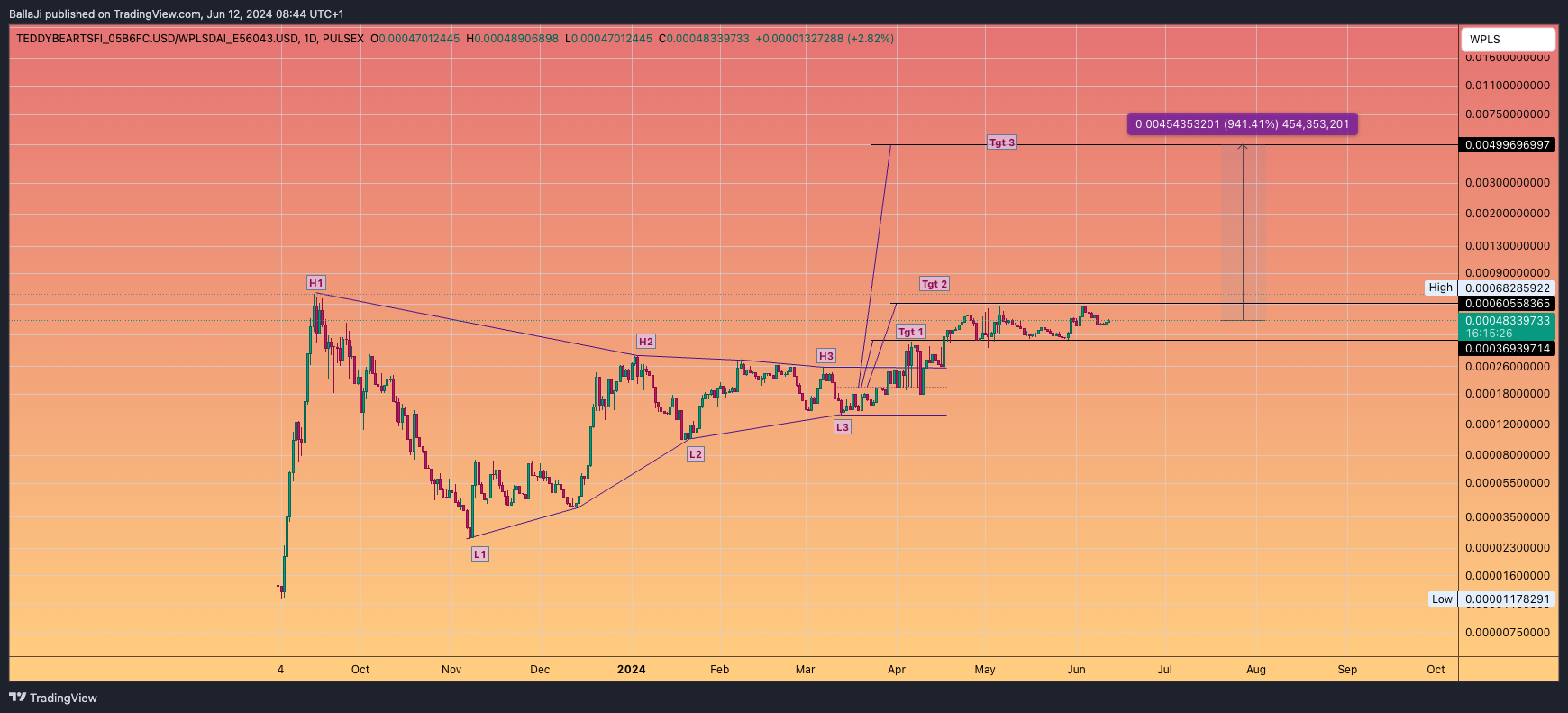1568x713 pixels.
Task: Click the May label on time axis
Action: pyautogui.click(x=985, y=670)
